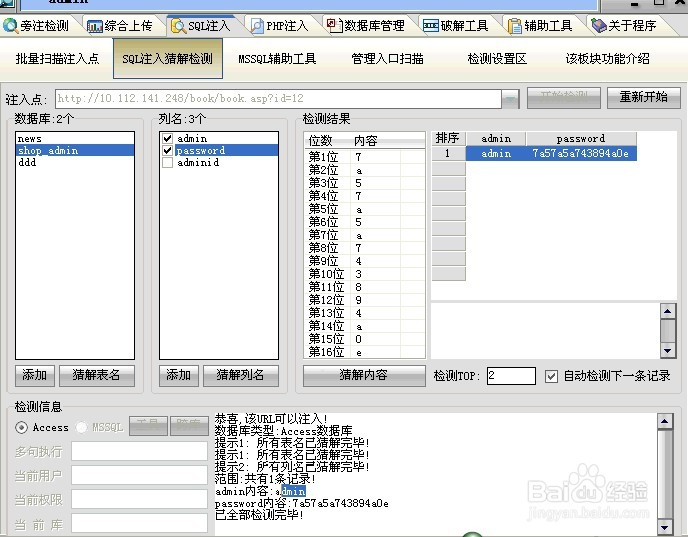688x537 pixels.
Task: Click the 当前用户 input field
Action: 140,476
